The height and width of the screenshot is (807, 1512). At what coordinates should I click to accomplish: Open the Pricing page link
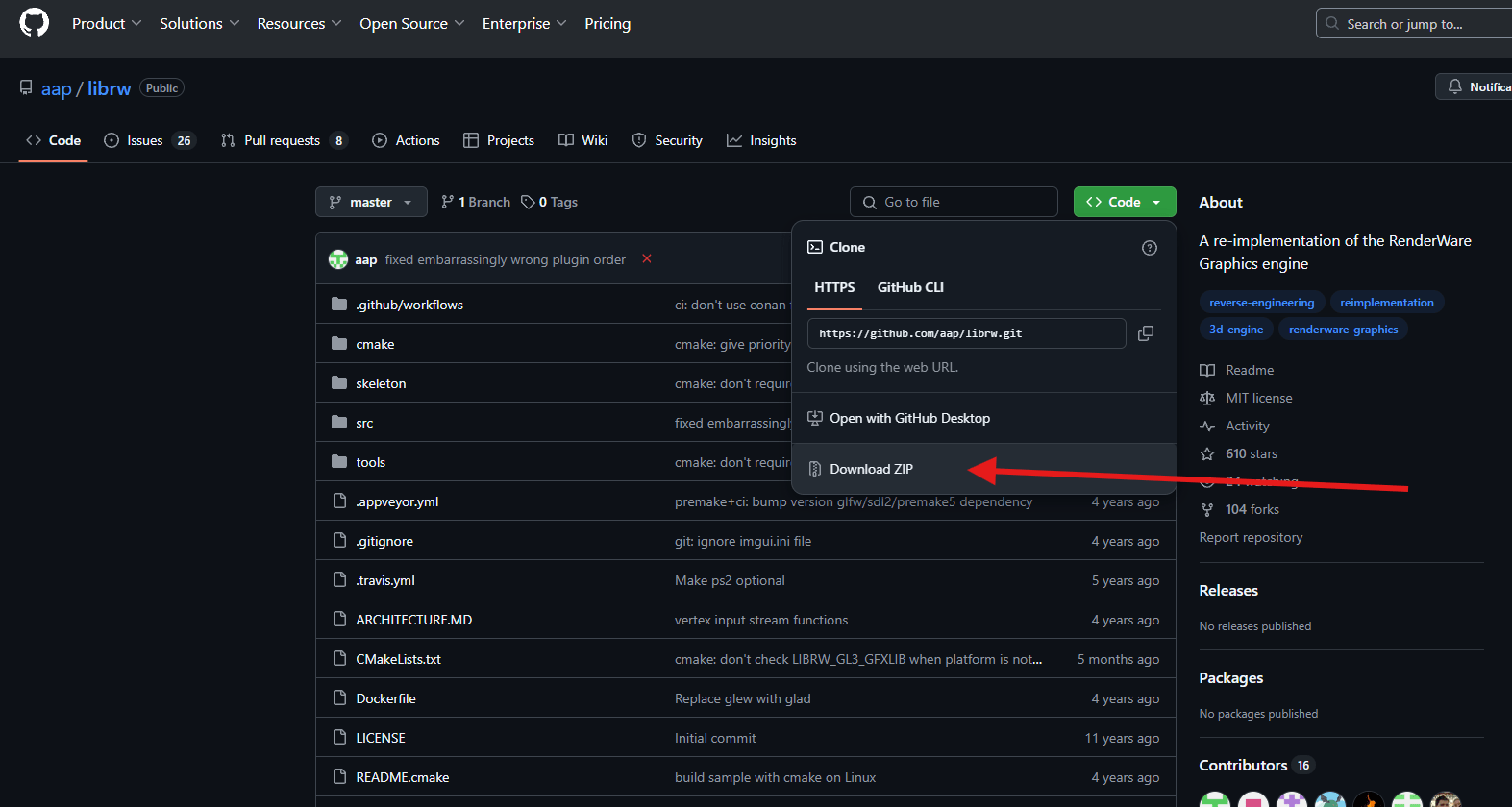click(x=607, y=23)
